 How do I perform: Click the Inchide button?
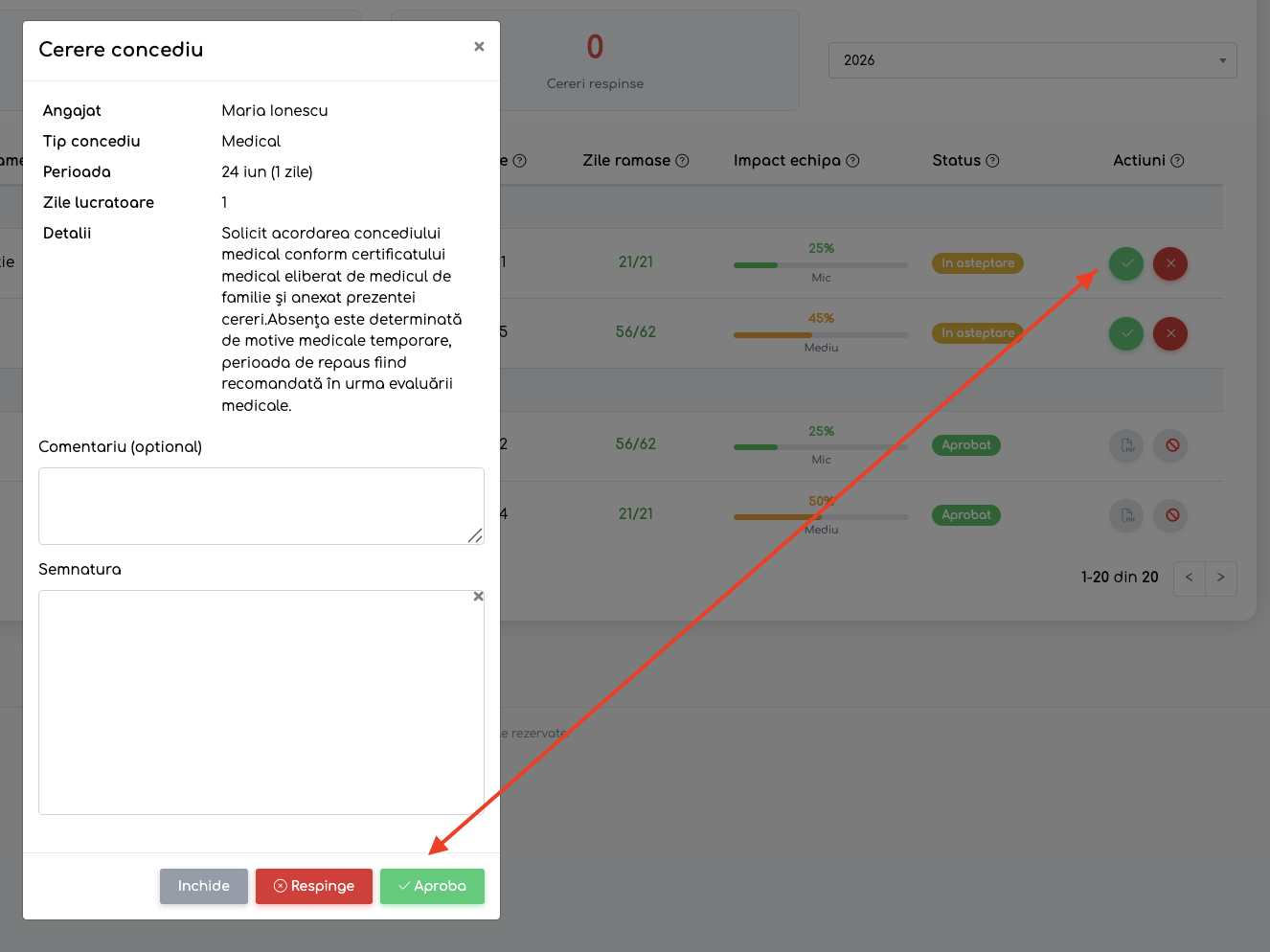click(x=204, y=886)
